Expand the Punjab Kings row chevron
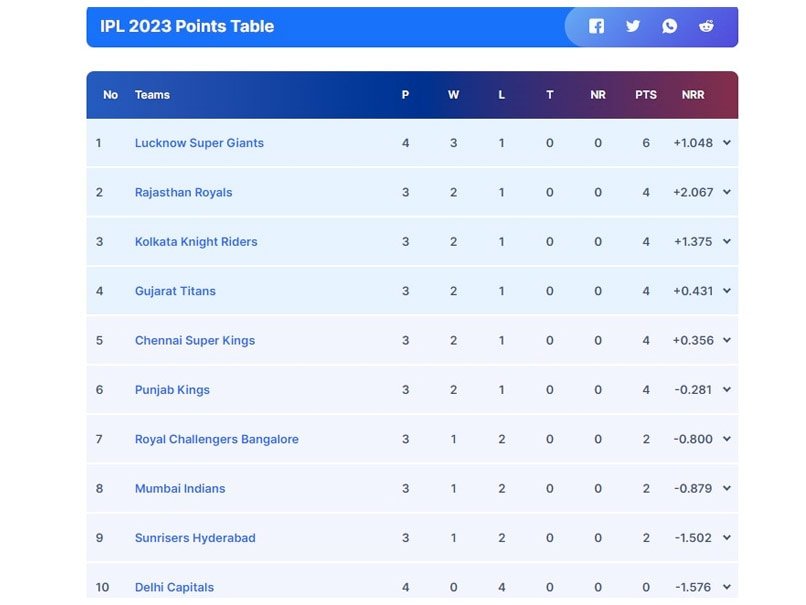 [727, 390]
